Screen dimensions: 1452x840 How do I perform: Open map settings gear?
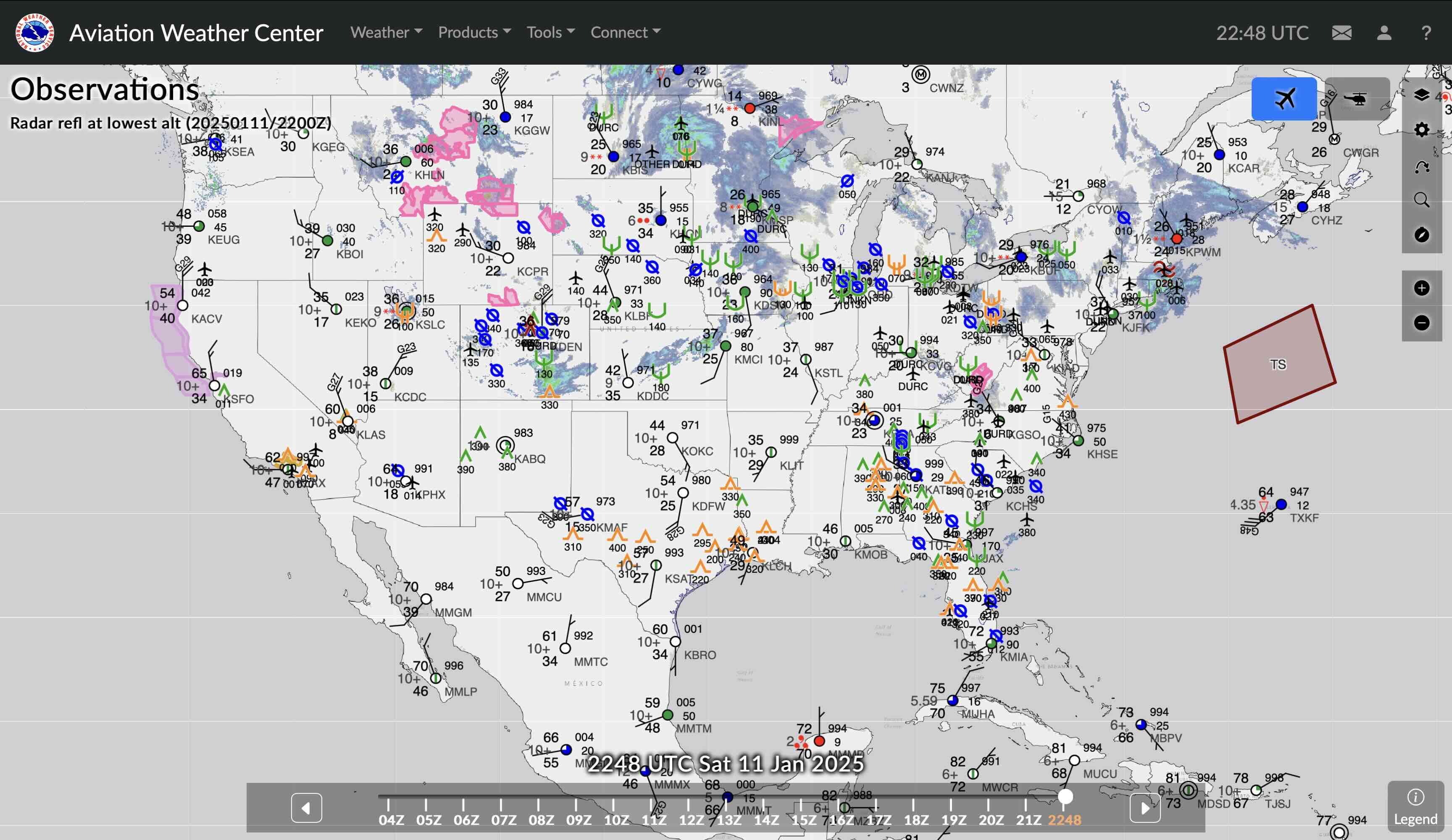1421,130
